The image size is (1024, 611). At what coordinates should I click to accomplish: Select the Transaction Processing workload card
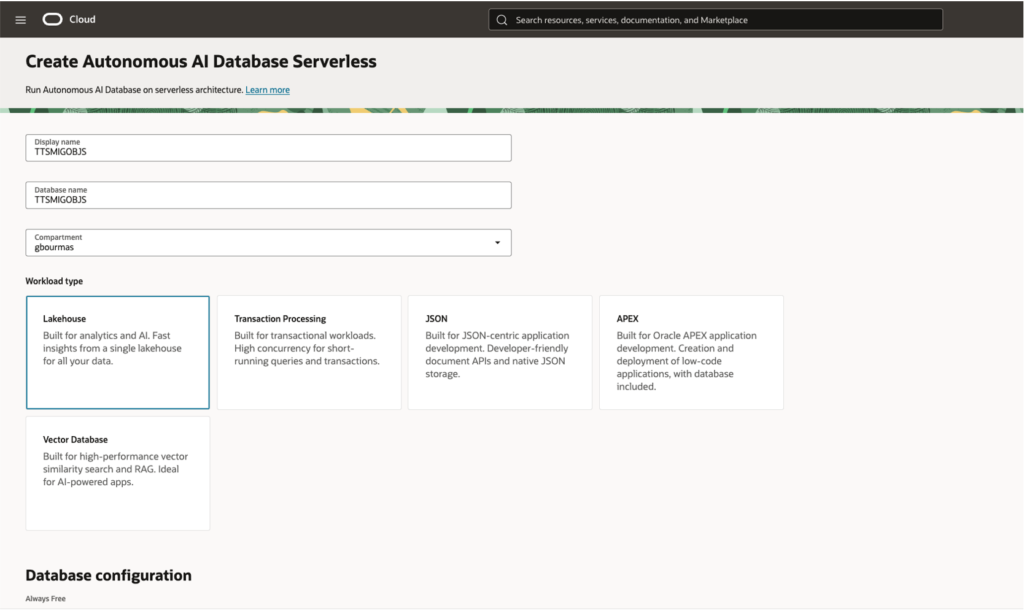pos(309,352)
